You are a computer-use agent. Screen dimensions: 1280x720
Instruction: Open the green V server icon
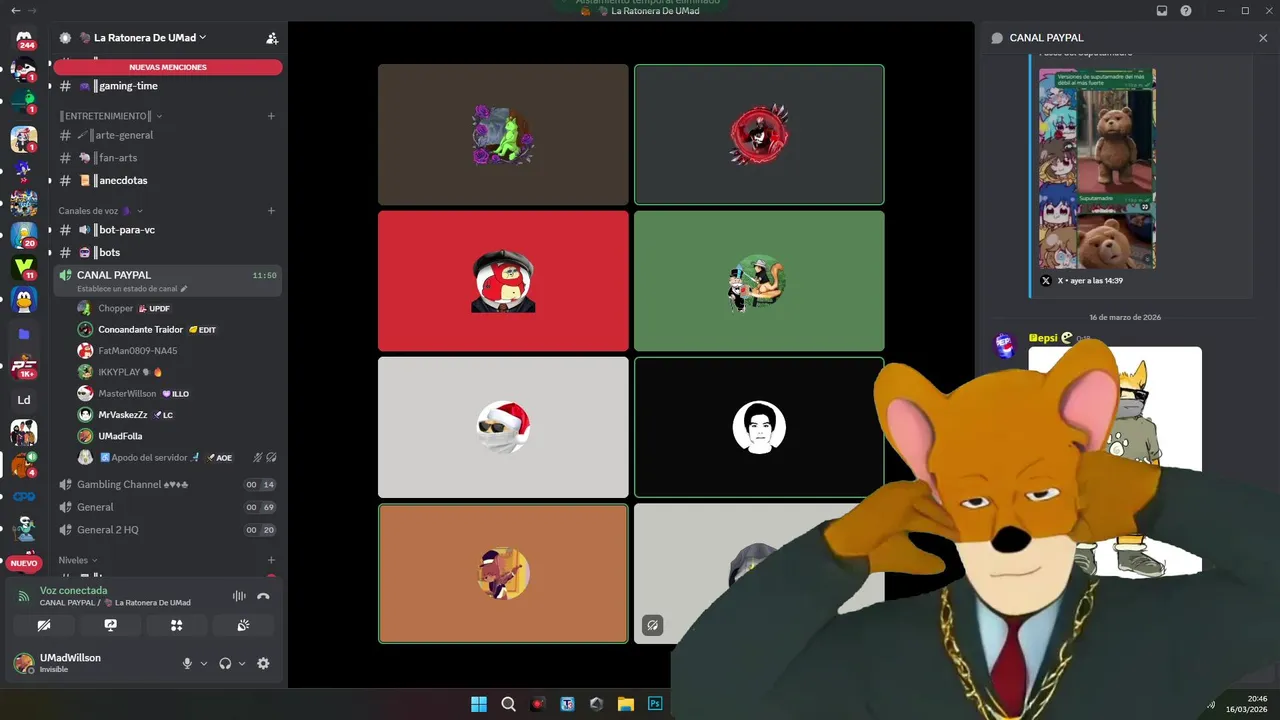click(24, 268)
